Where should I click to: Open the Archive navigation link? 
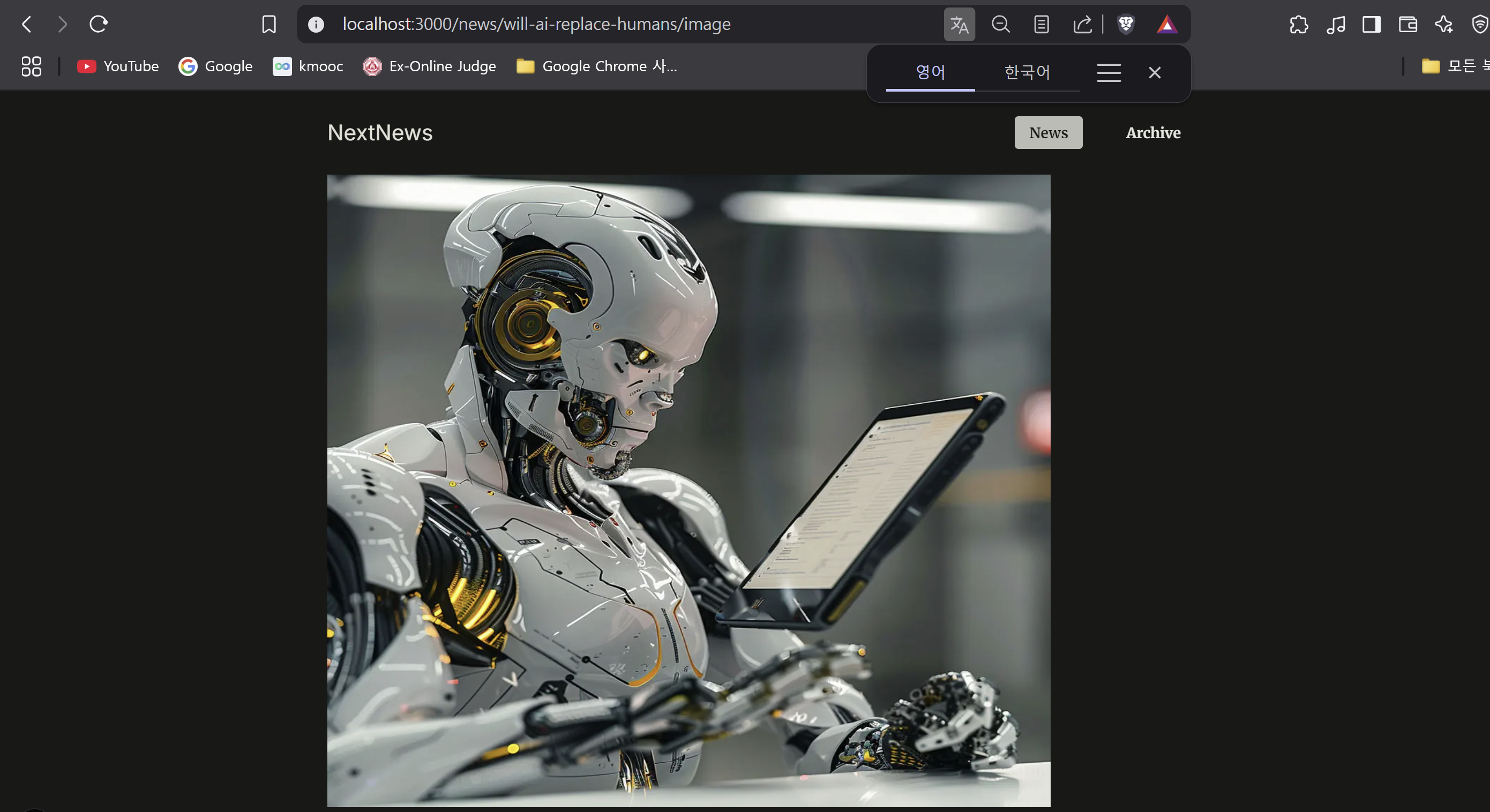(1153, 133)
